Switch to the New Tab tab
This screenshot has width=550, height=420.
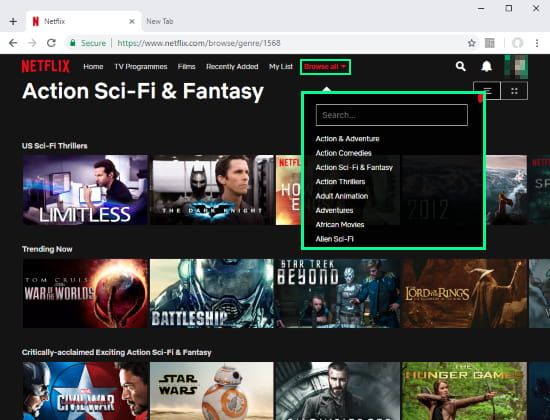(160, 21)
